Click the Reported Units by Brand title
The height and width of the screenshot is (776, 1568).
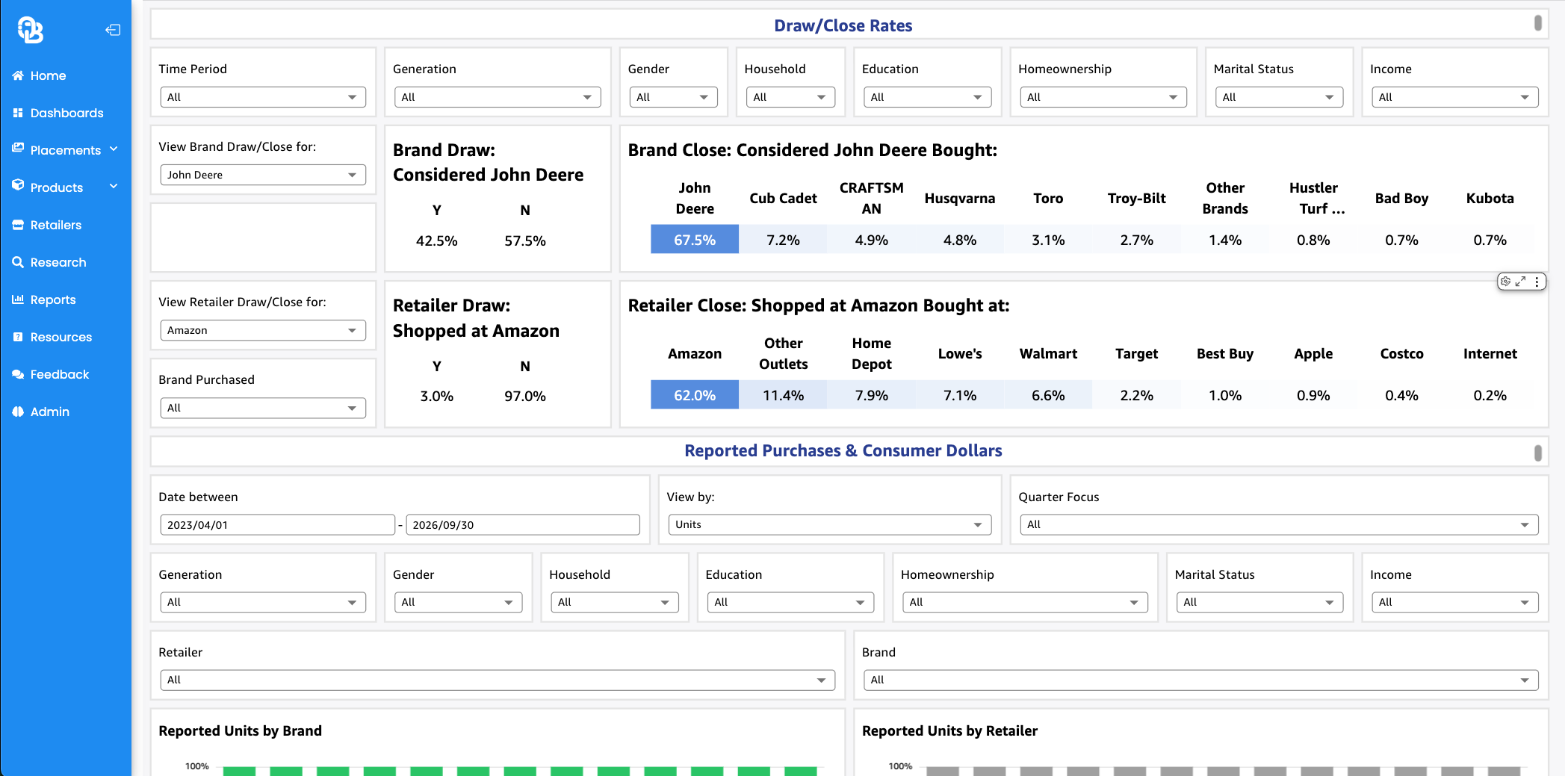(x=240, y=730)
